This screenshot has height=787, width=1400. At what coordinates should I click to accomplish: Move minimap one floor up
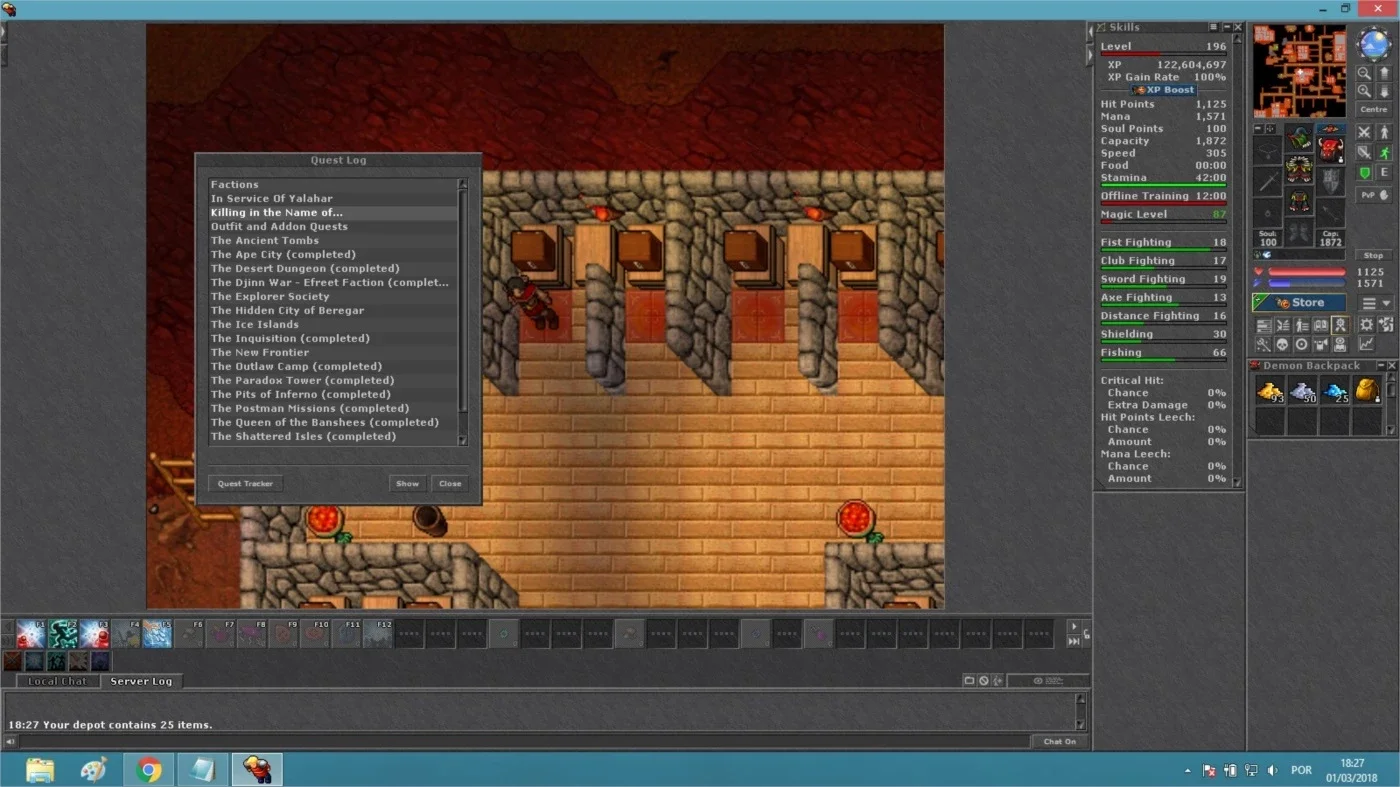1385,73
